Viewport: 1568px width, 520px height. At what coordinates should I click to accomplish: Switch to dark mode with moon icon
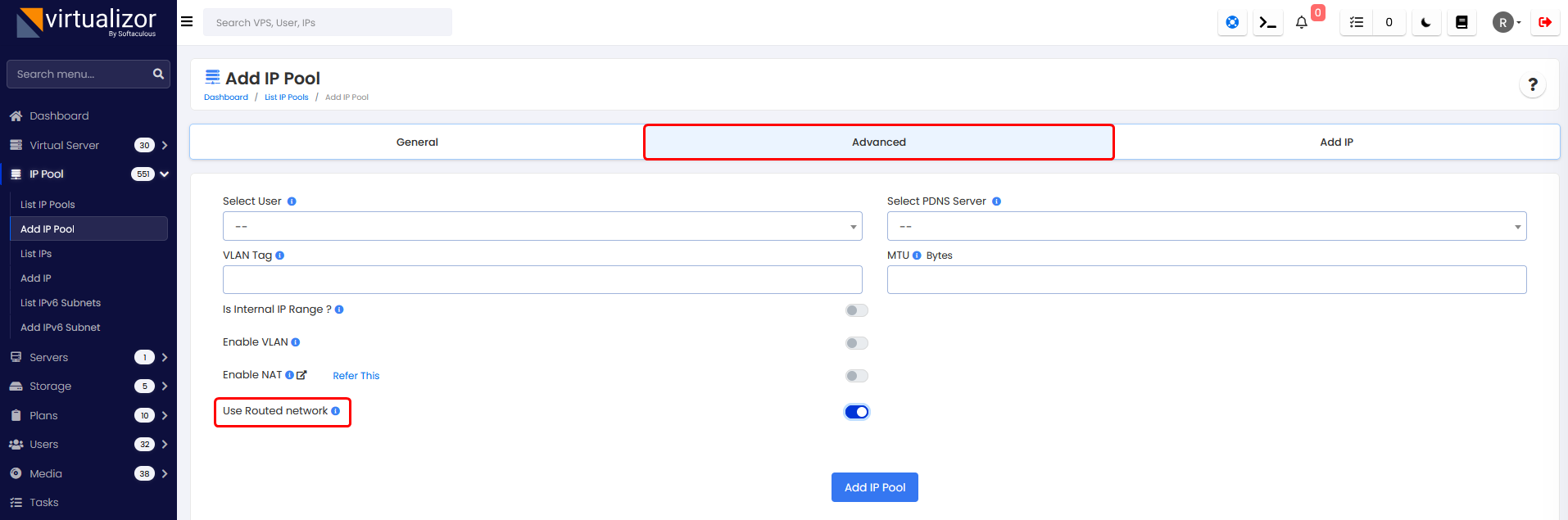[1425, 23]
